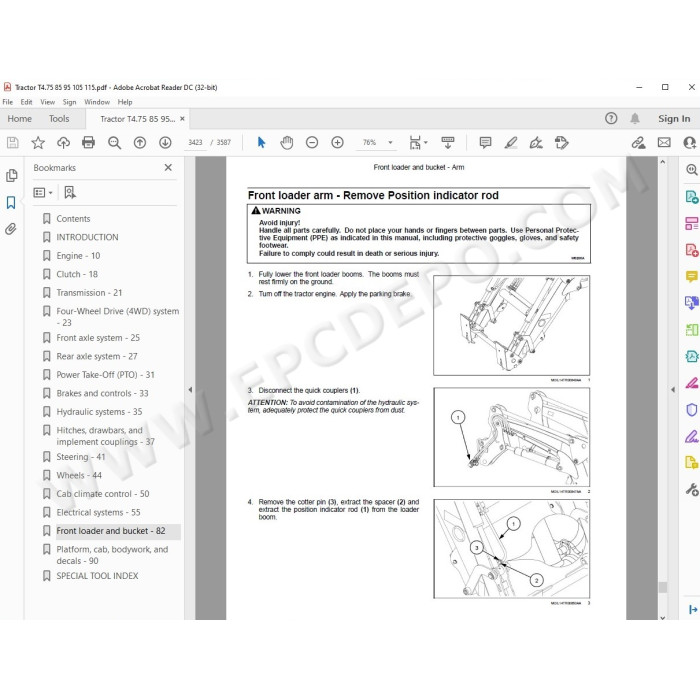700x700 pixels.
Task: Open Help question mark icon
Action: tap(611, 118)
